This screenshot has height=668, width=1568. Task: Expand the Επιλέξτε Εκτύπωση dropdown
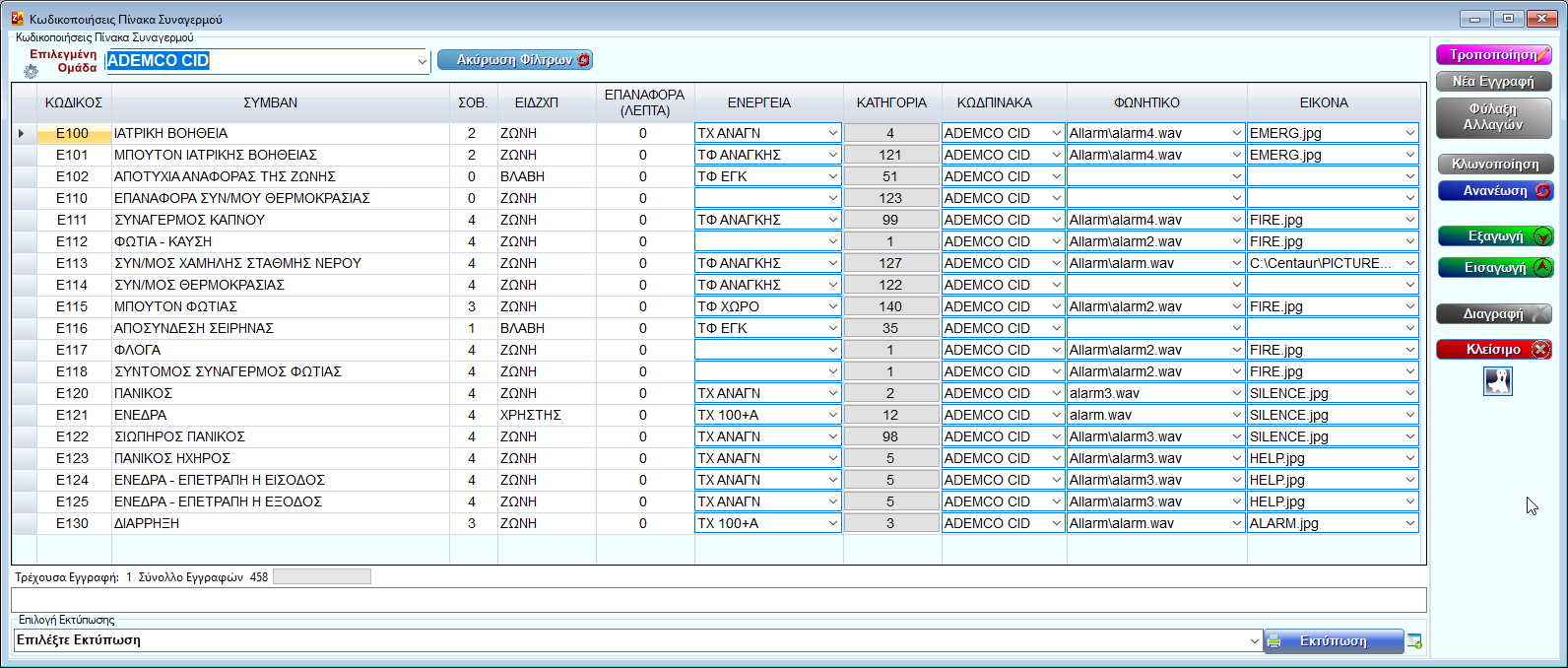click(x=1254, y=640)
